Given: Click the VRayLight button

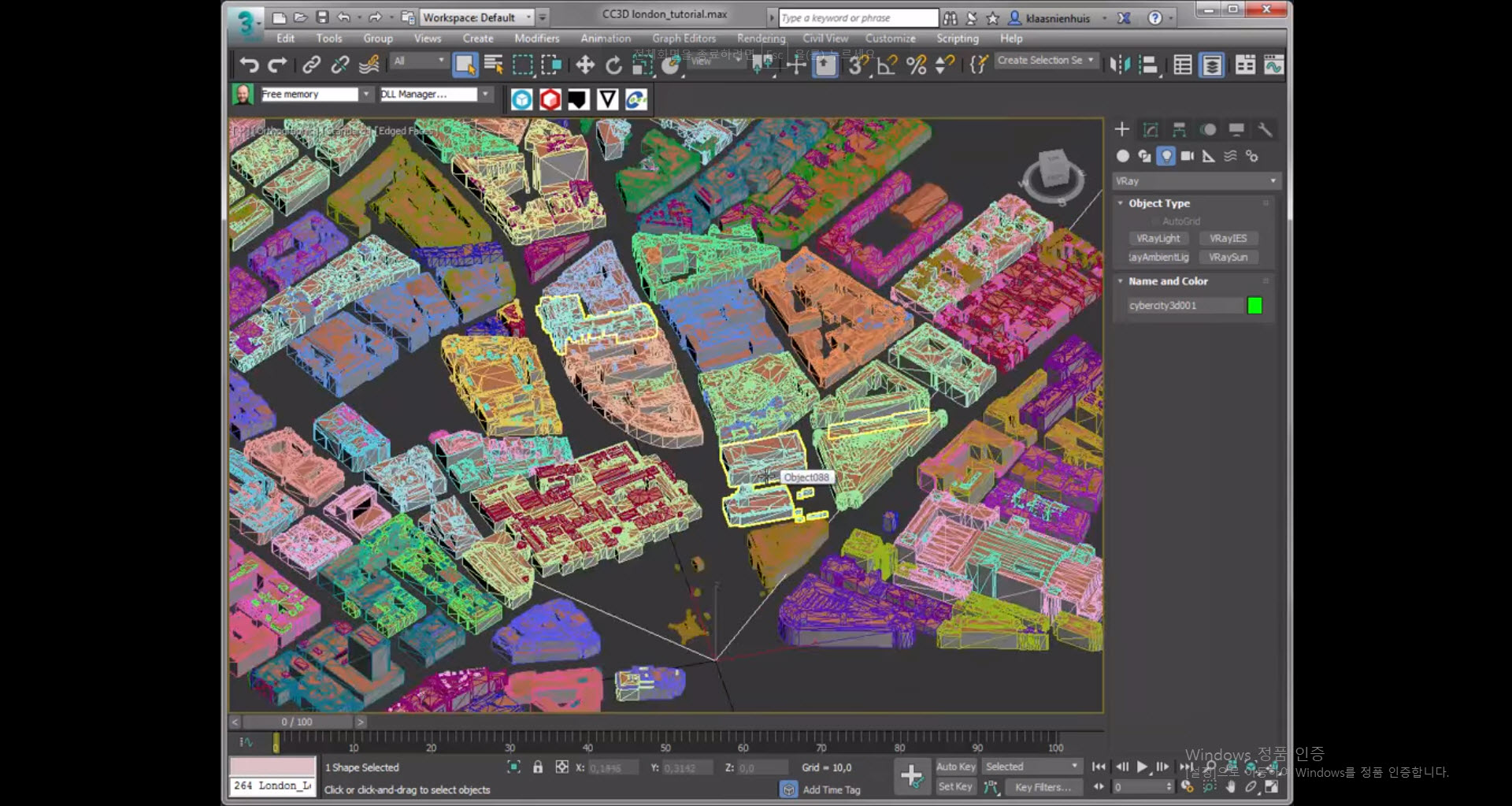Looking at the screenshot, I should pyautogui.click(x=1158, y=239).
